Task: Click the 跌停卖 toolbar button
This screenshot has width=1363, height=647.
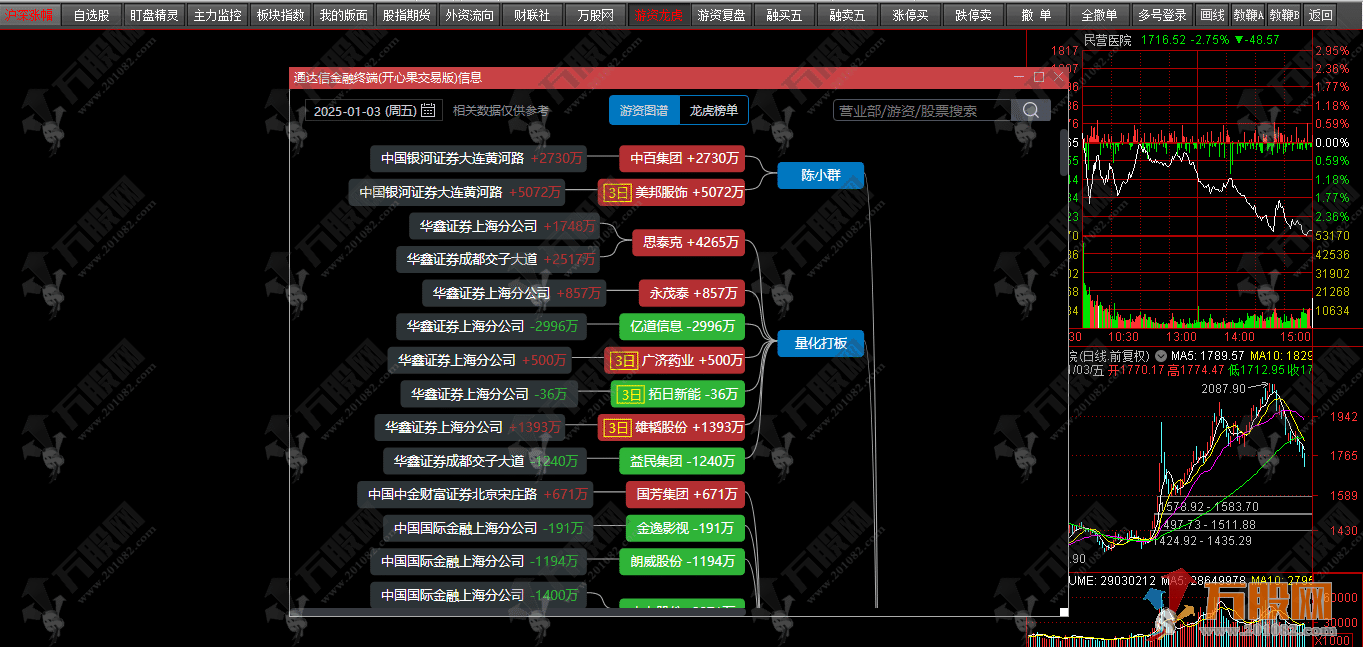Action: pos(973,15)
